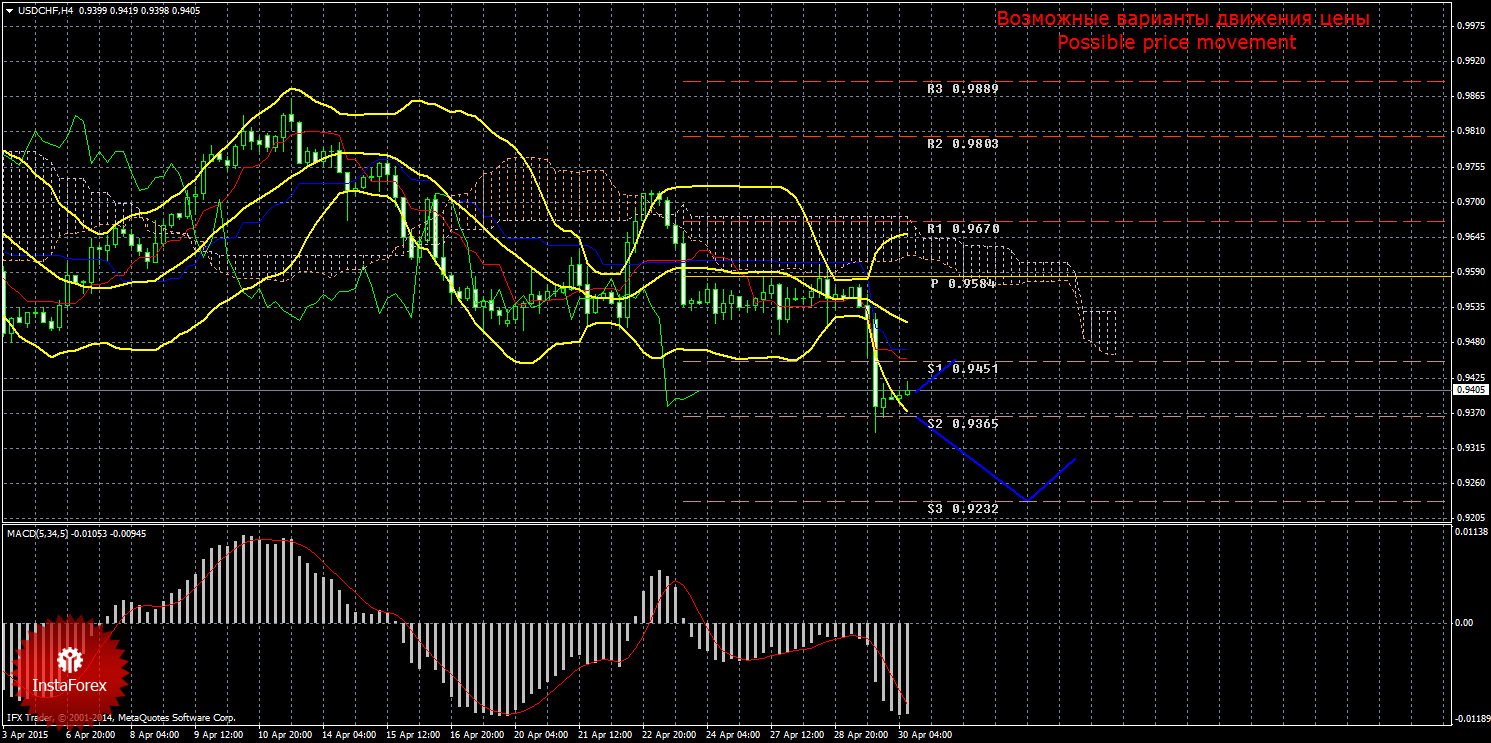Select the R2 0.9803 resistance label

[x=962, y=143]
